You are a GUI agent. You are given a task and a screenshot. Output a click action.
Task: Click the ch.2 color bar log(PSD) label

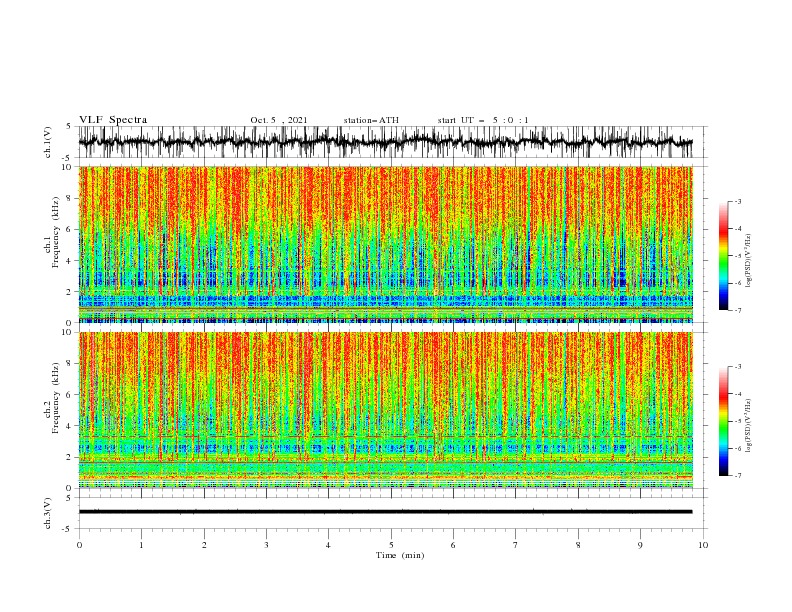click(x=749, y=426)
